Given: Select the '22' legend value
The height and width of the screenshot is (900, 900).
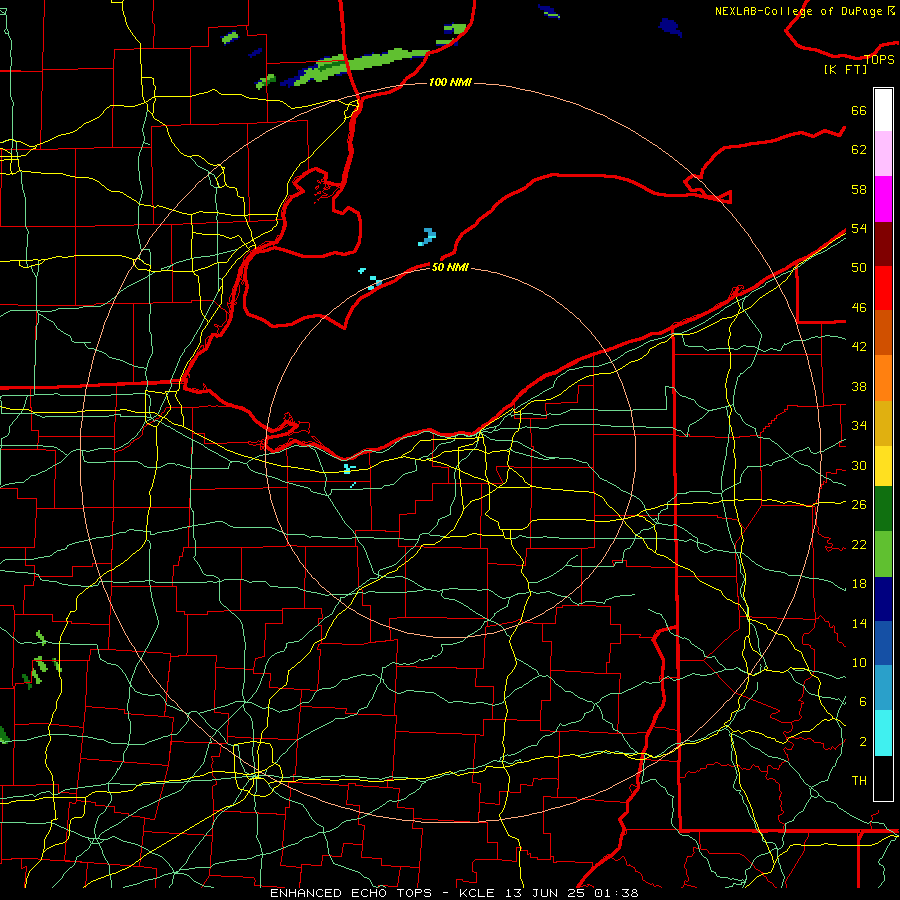Looking at the screenshot, I should click(859, 544).
